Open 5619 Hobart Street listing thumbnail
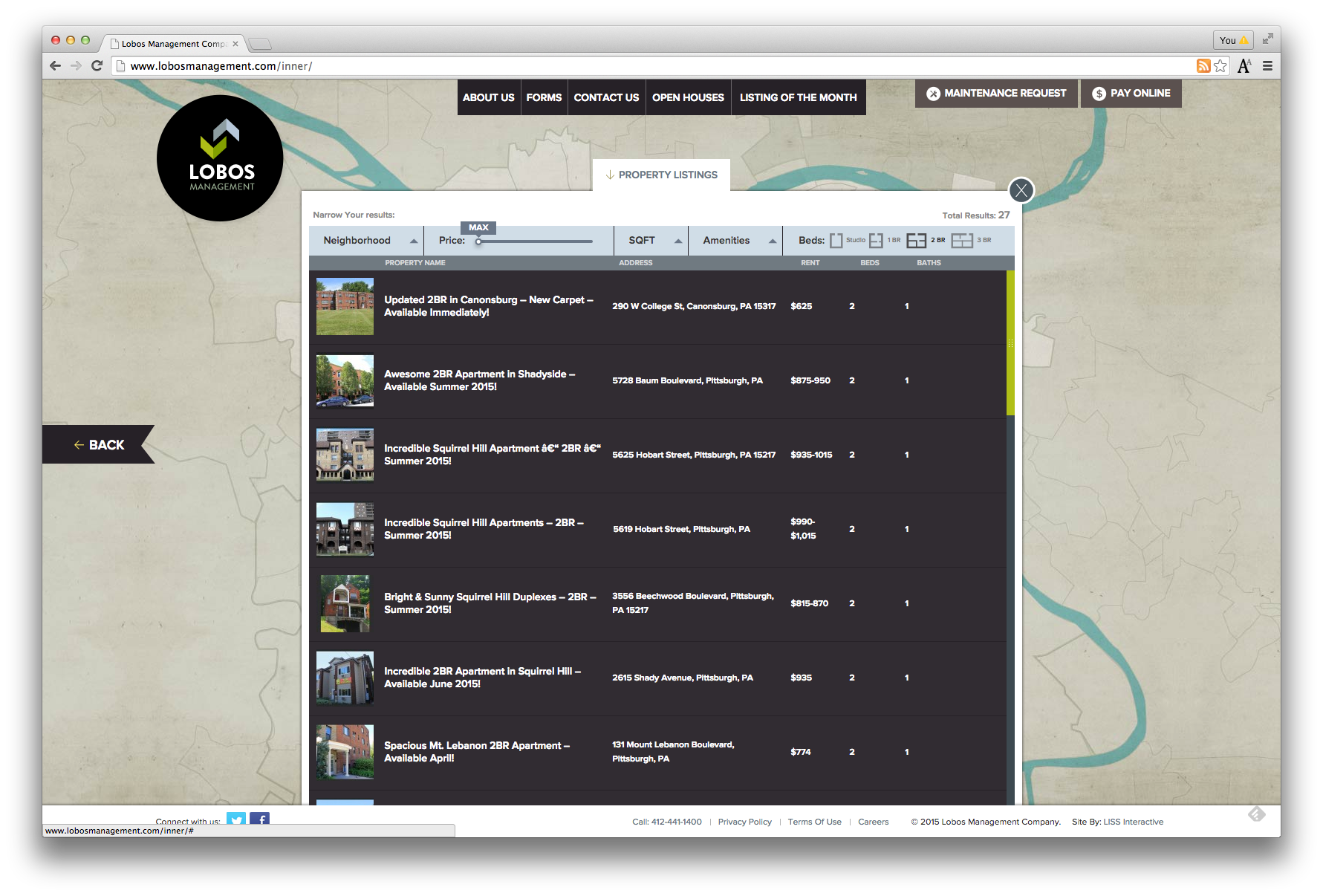This screenshot has width=1323, height=896. coord(345,529)
